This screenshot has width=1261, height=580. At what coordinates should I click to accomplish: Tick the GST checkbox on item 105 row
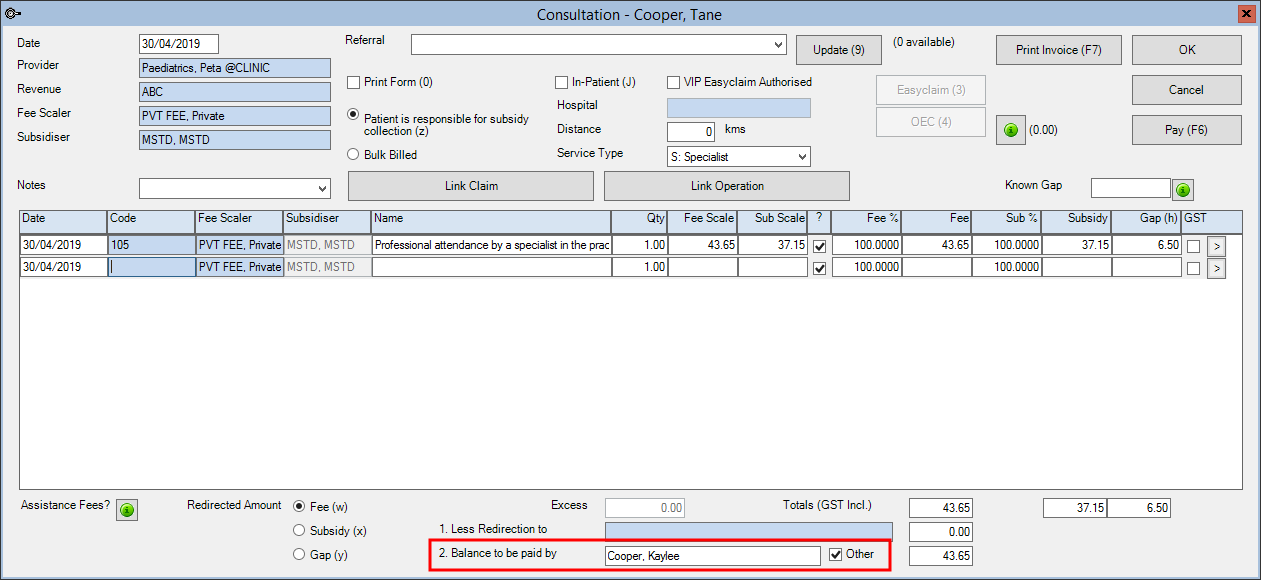(1193, 246)
